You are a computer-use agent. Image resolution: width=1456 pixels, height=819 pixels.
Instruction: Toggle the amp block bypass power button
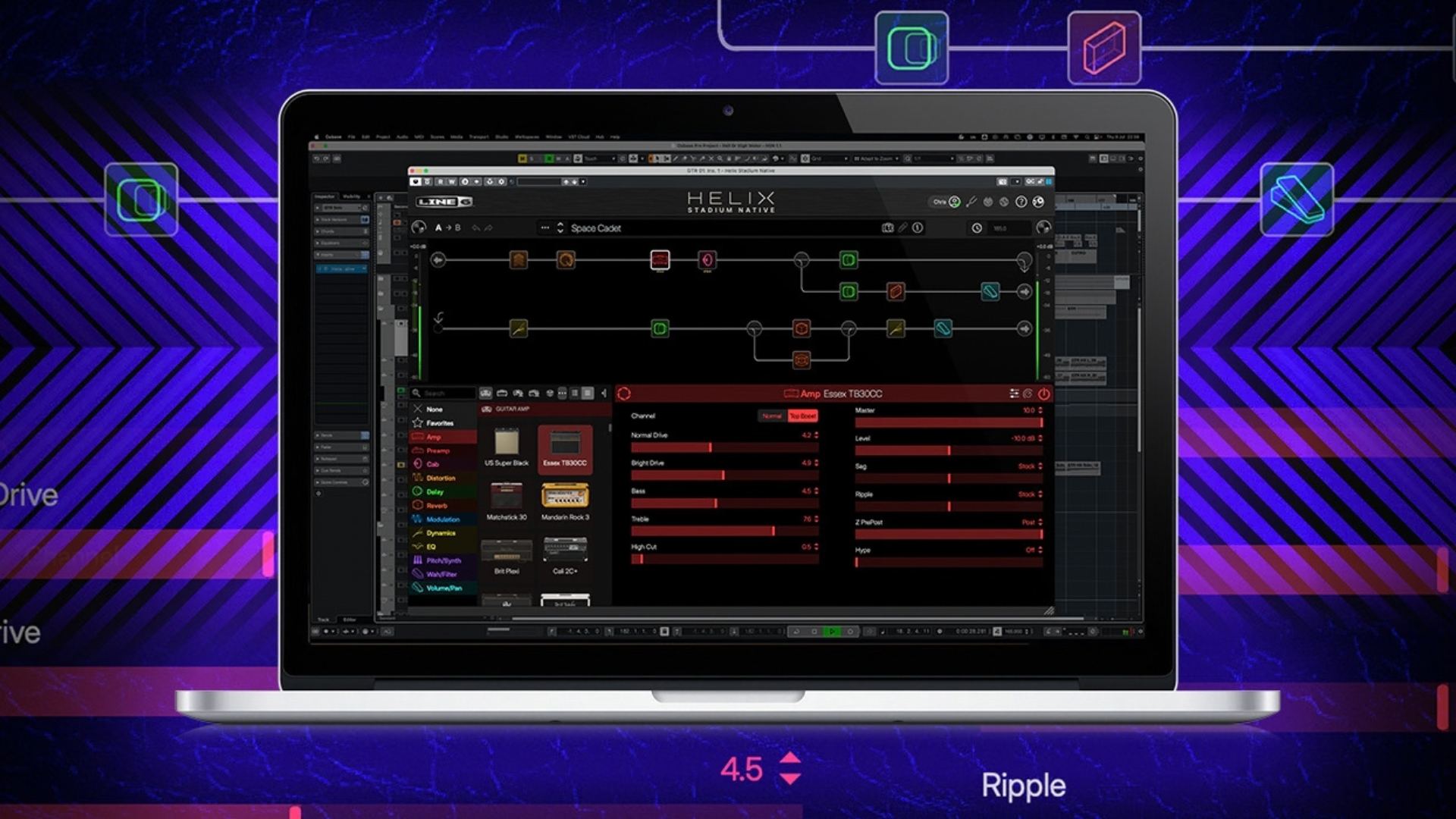pos(1043,394)
